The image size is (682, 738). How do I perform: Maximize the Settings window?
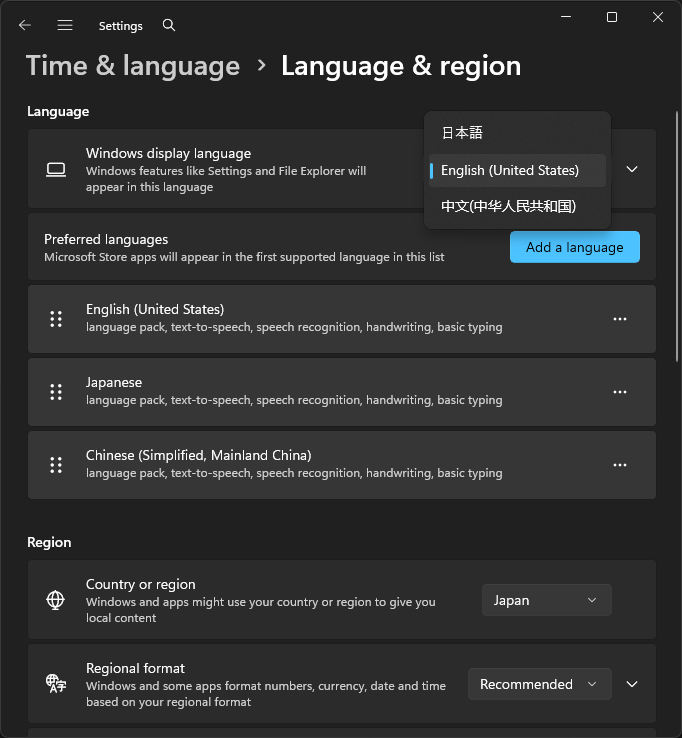612,17
